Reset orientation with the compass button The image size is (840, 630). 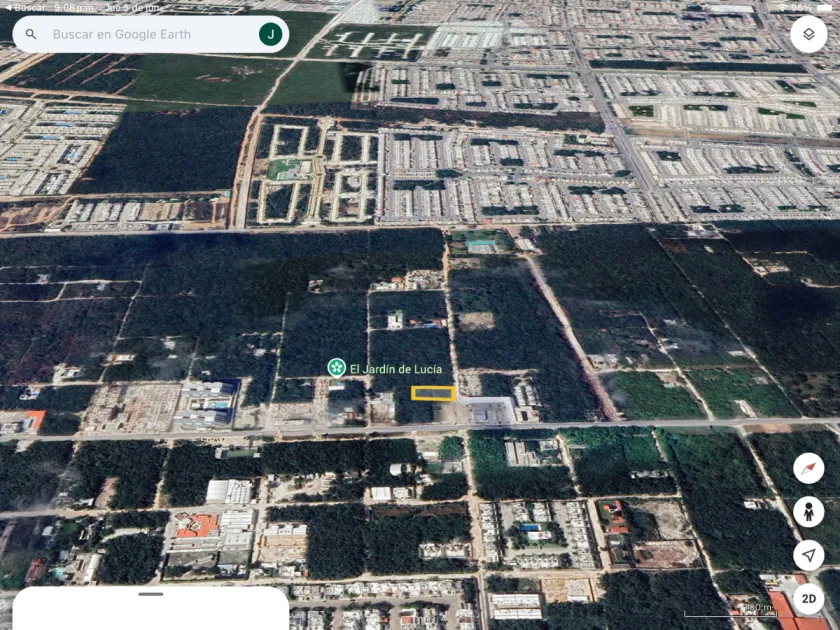[808, 468]
